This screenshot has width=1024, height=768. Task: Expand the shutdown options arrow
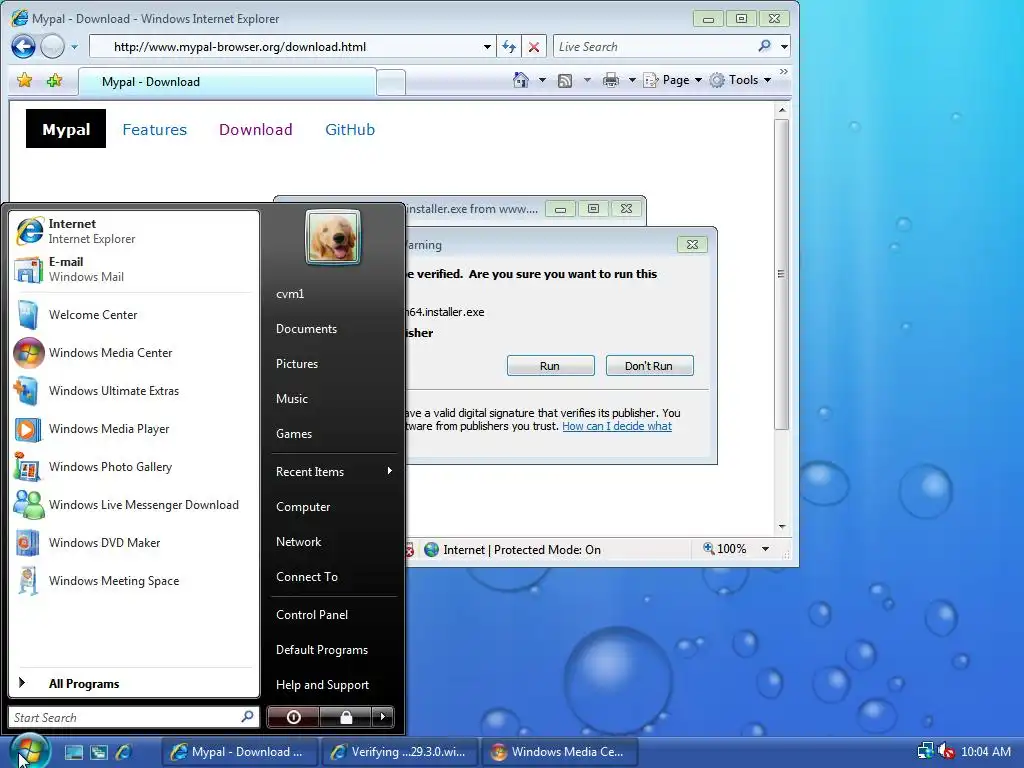point(383,717)
